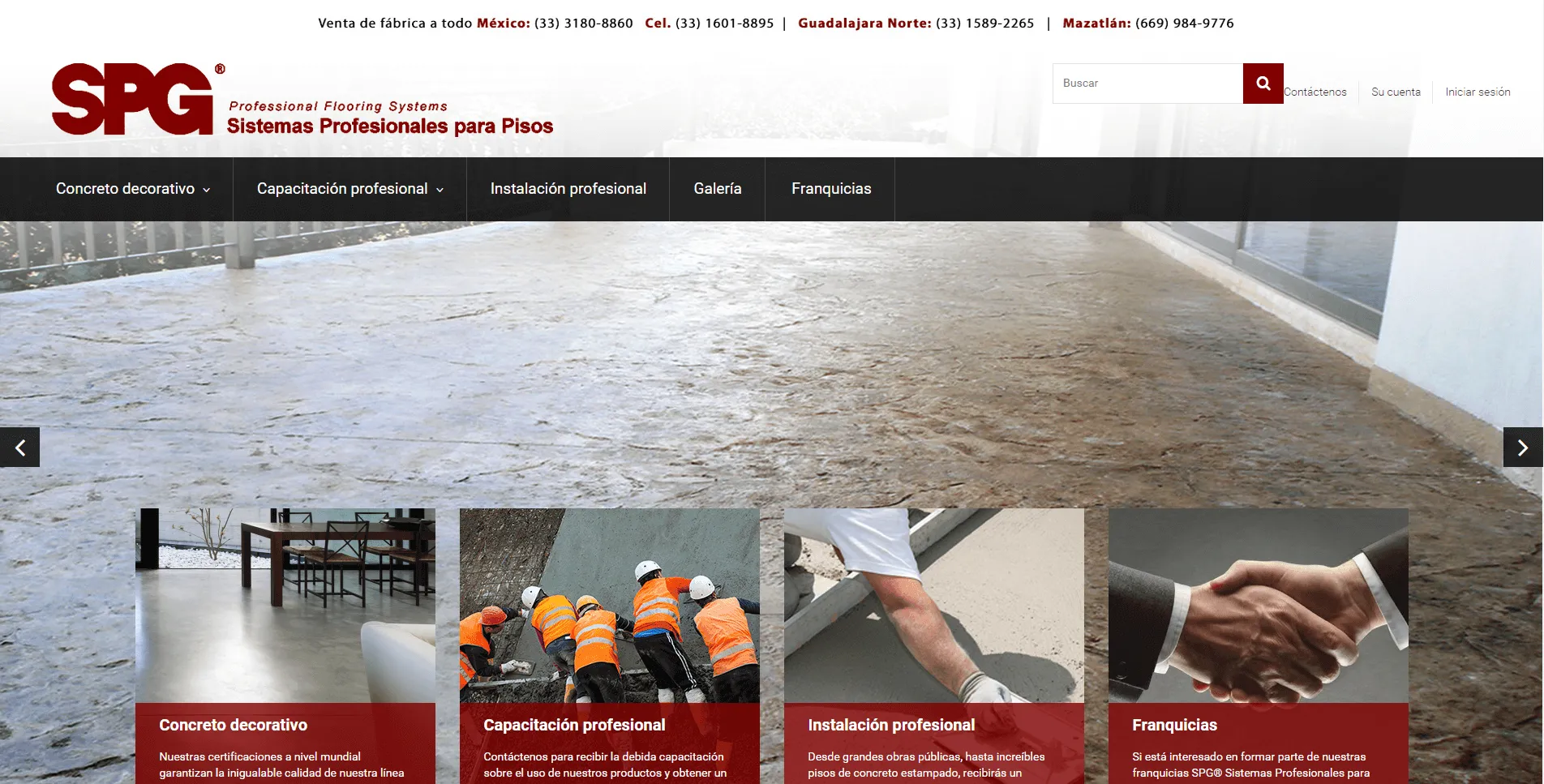Open Concreto decorativo menu item
The image size is (1544, 784).
[x=125, y=189]
